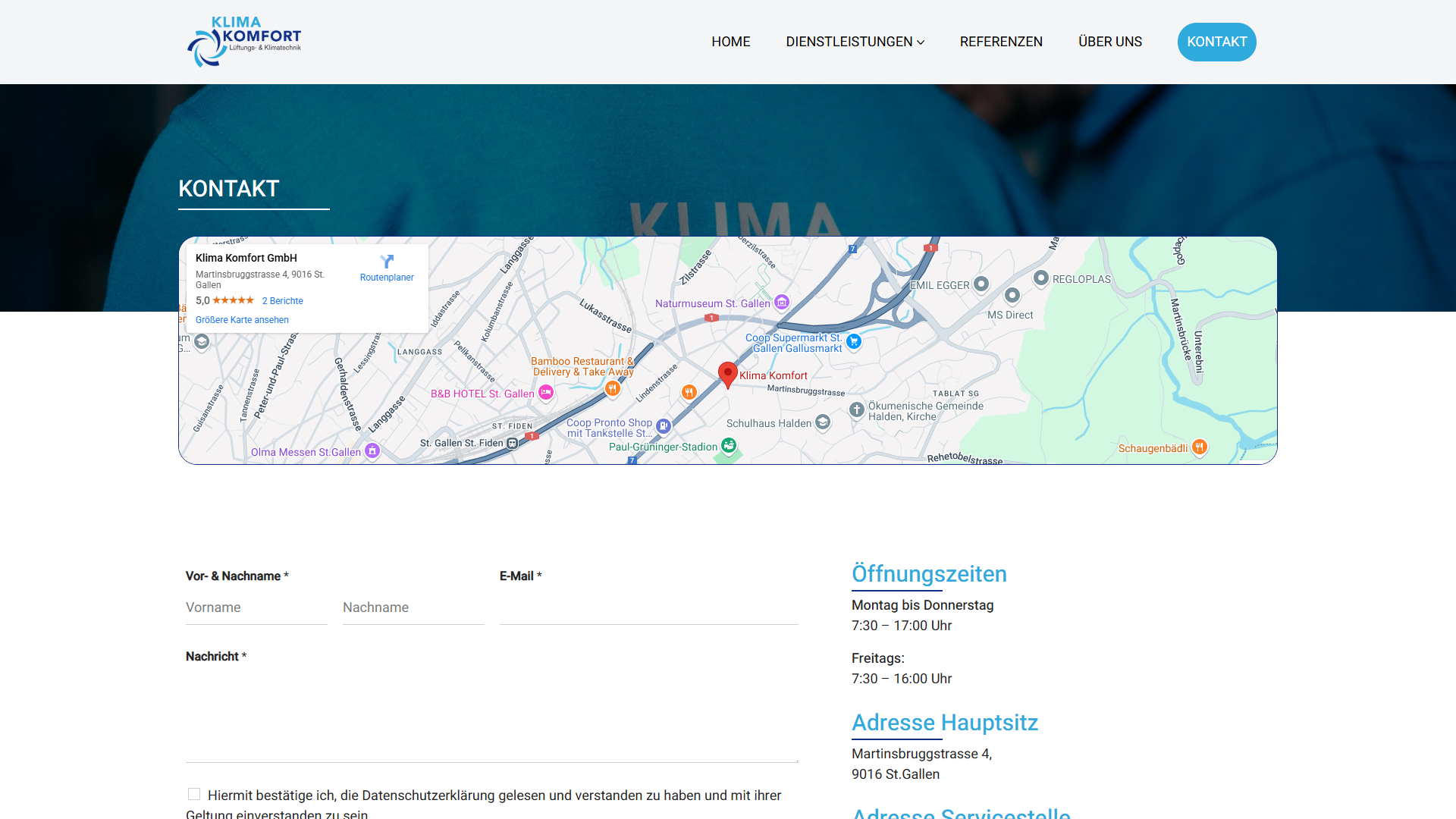Click the Klima Komfort GmbH title in map card

coord(246,258)
